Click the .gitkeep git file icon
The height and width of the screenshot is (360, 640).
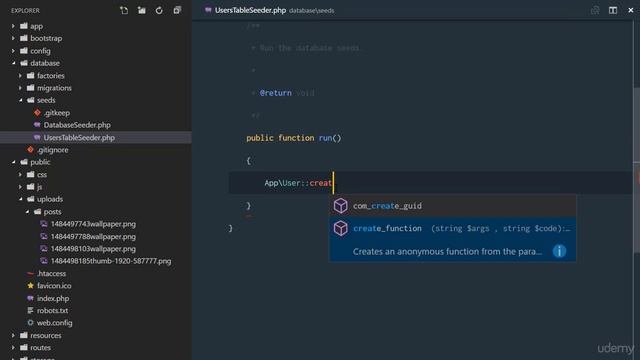click(x=37, y=113)
